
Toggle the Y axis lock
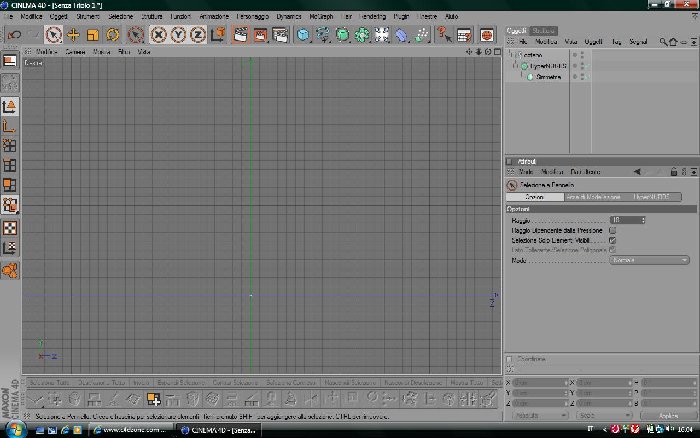click(x=178, y=34)
